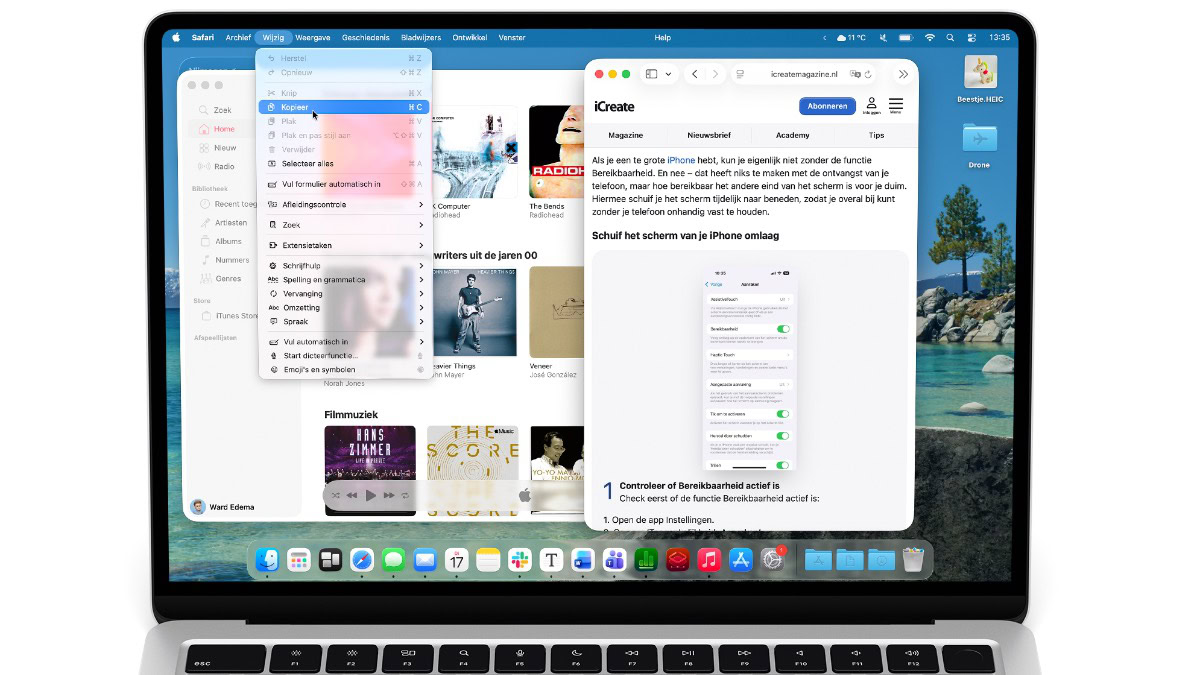Click the iCreate login person icon
Viewport: 1200px width, 675px height.
click(872, 105)
